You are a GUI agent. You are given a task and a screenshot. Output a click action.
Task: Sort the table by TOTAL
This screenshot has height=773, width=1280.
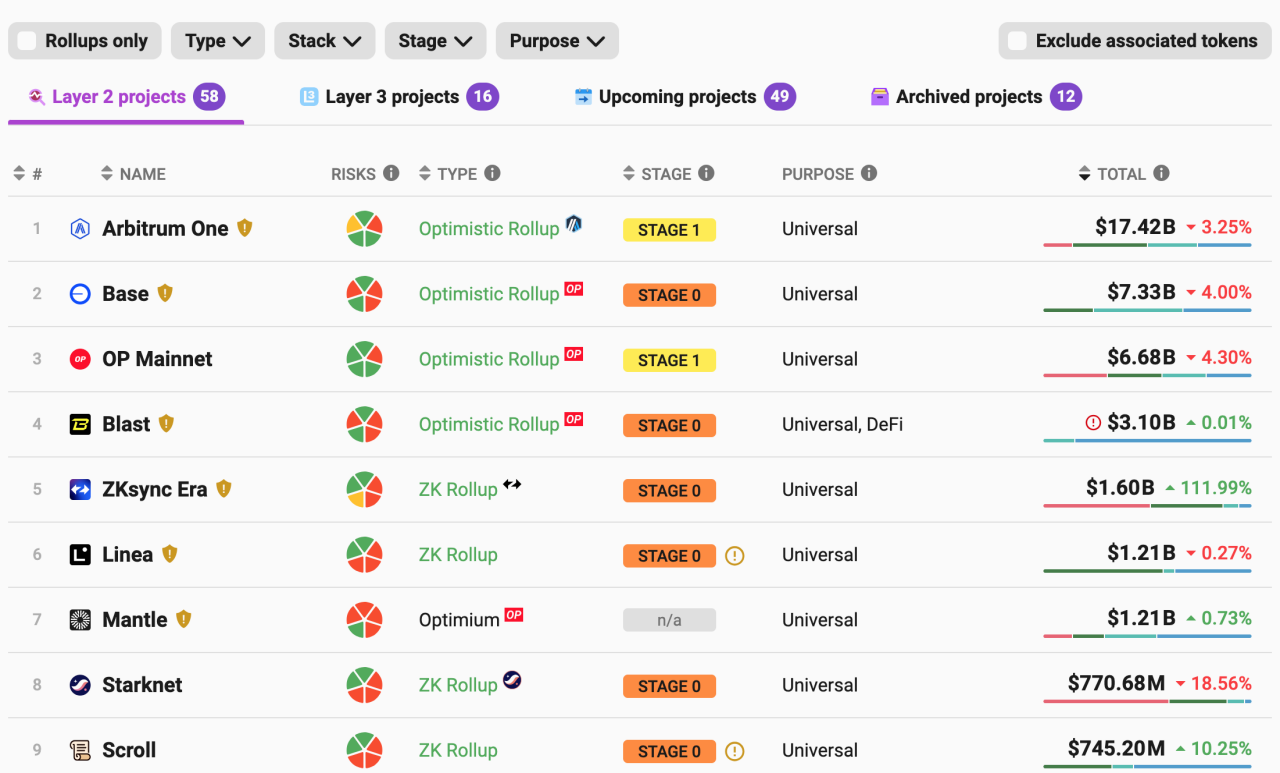click(1112, 174)
